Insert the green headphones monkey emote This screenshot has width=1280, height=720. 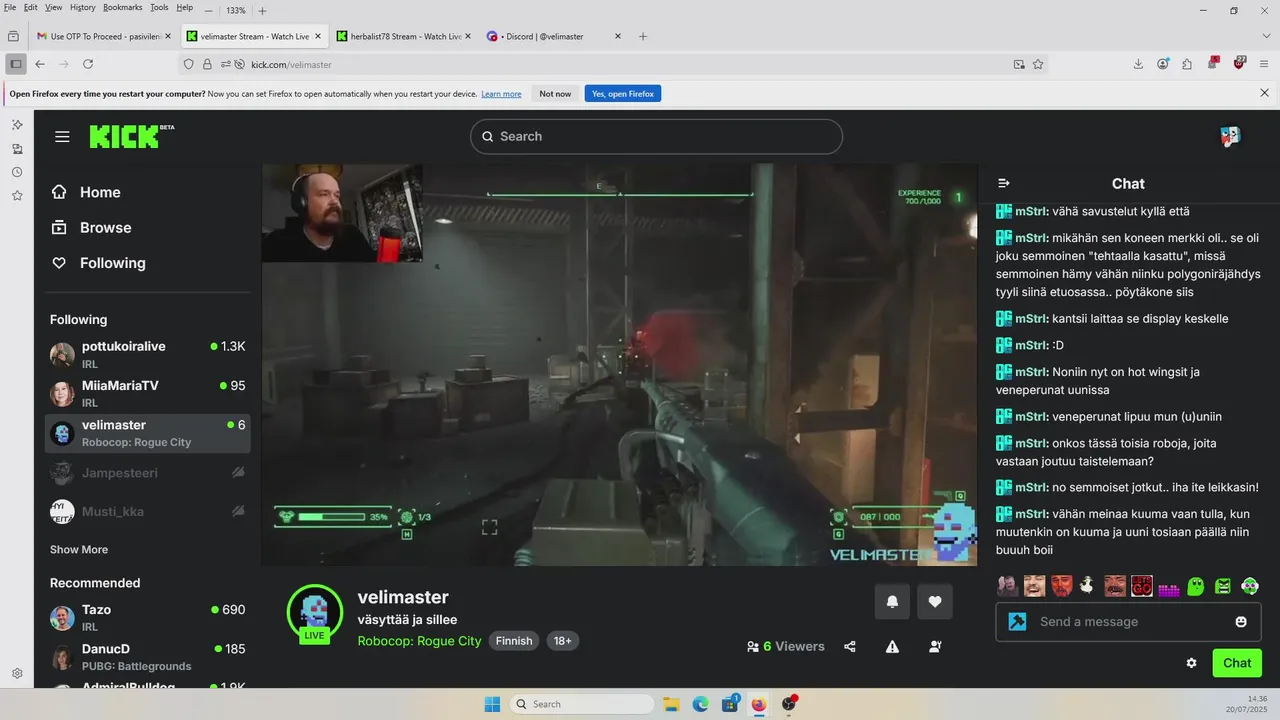tap(1250, 586)
